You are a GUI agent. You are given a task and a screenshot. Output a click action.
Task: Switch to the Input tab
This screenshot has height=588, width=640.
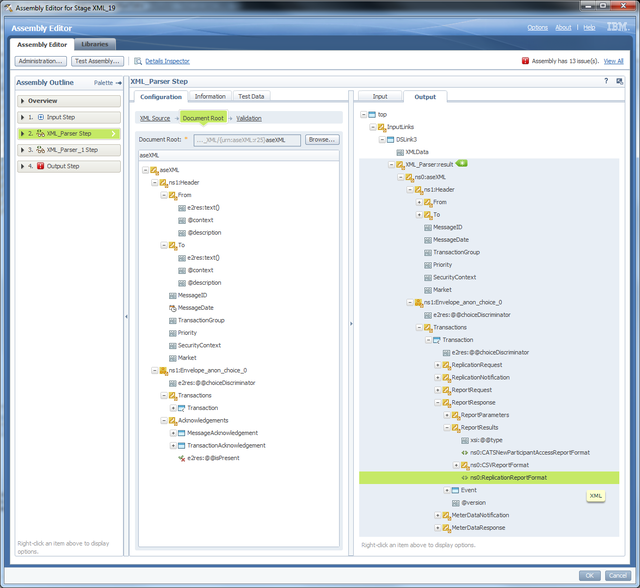point(380,97)
